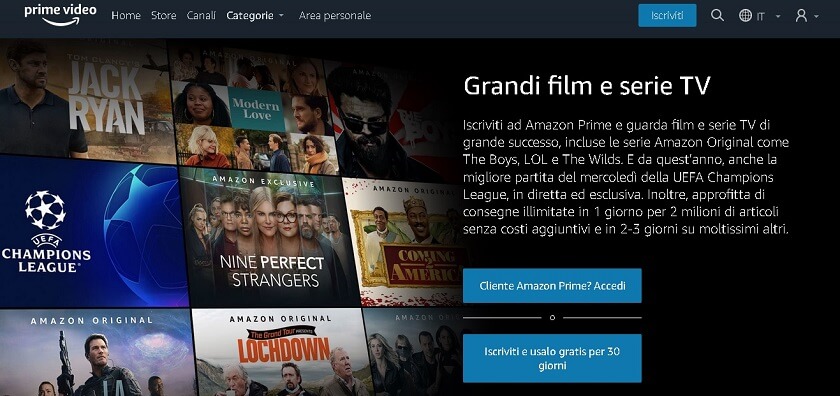
Task: Click the Prime Video logo
Action: (x=60, y=15)
